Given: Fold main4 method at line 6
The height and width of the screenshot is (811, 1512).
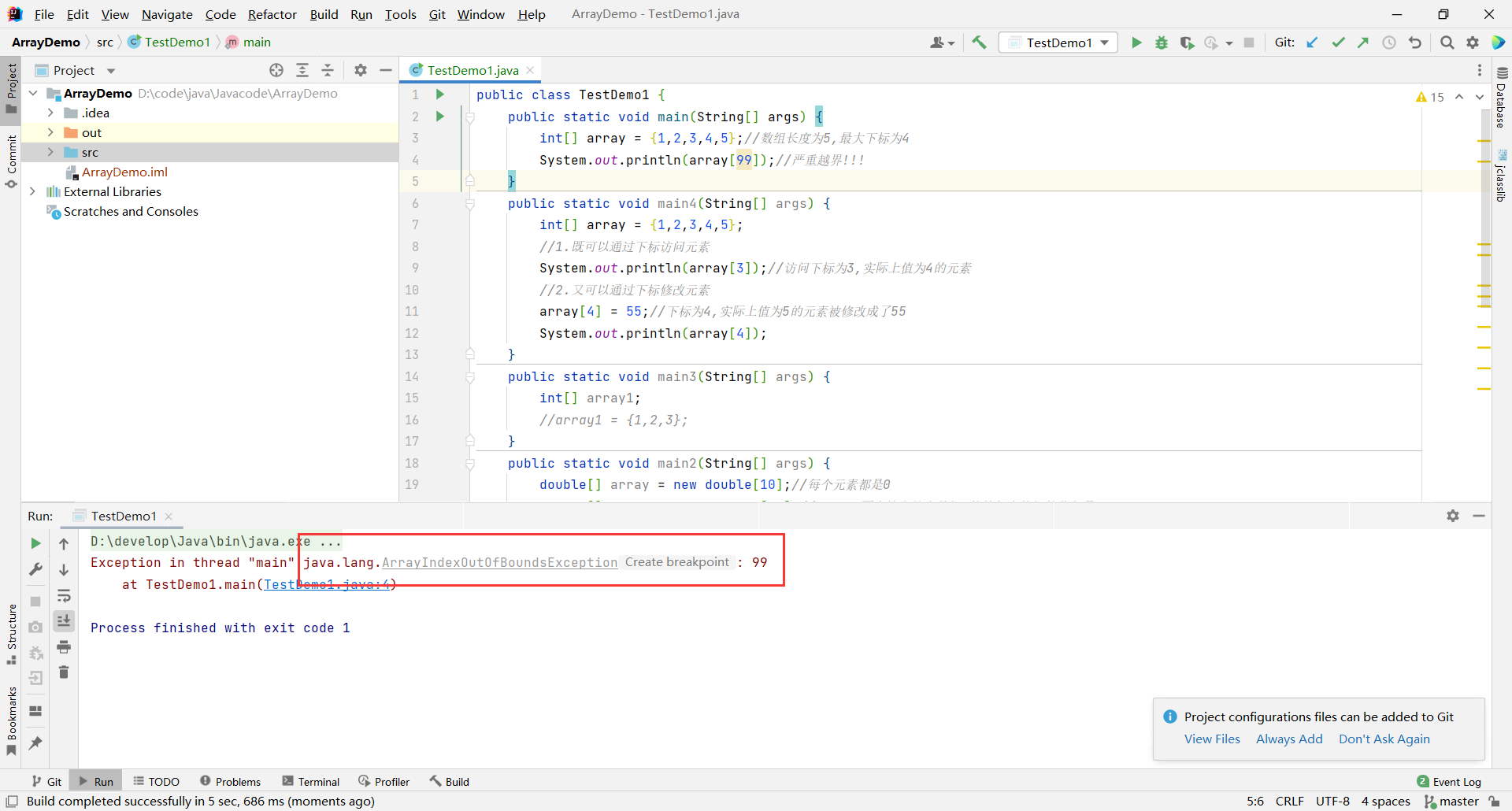Looking at the screenshot, I should coord(470,204).
